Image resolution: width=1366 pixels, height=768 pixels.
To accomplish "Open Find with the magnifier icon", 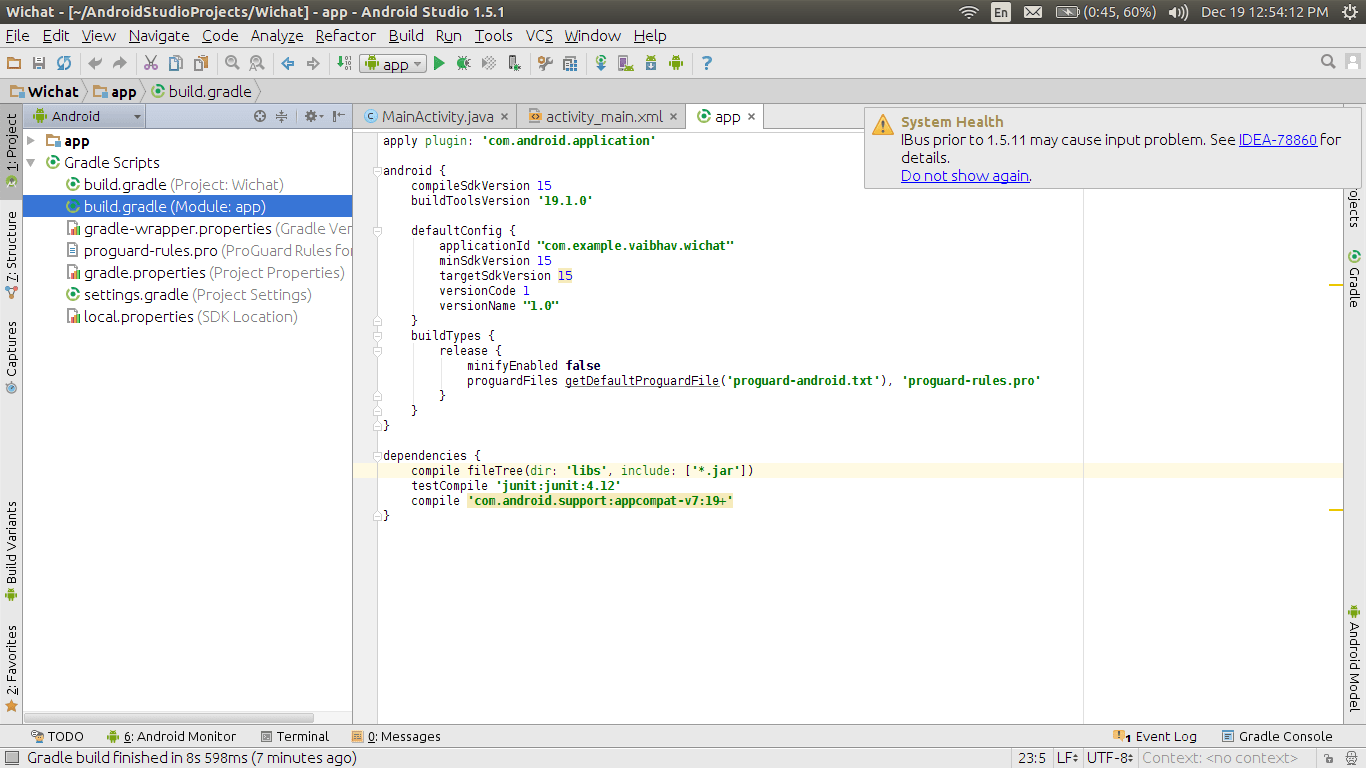I will click(x=232, y=63).
